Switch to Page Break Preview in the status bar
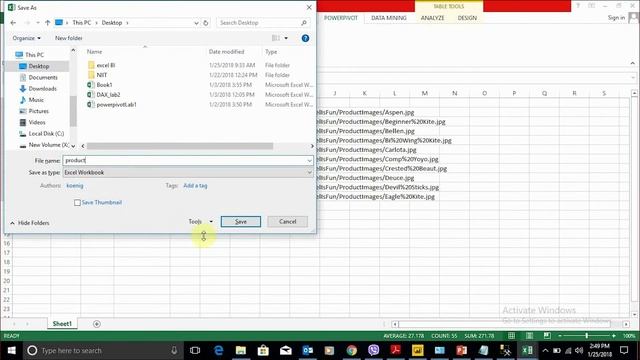This screenshot has width=640, height=360. point(547,336)
